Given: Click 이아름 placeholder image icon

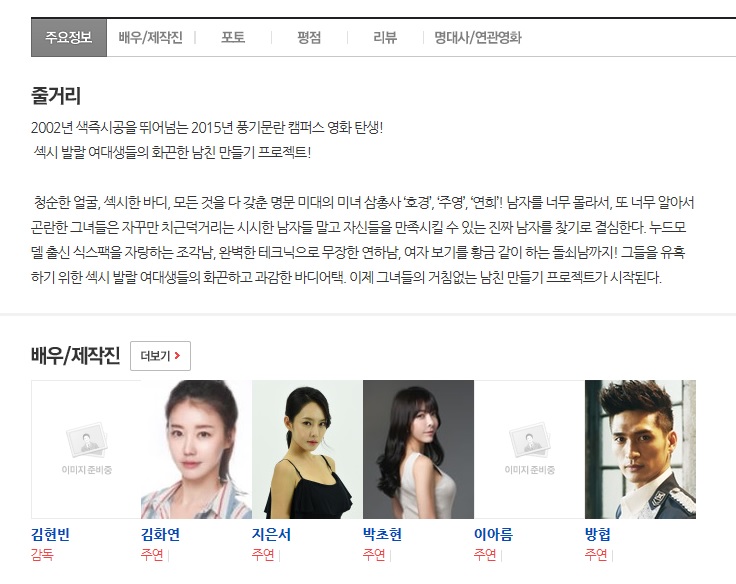Looking at the screenshot, I should point(530,440).
